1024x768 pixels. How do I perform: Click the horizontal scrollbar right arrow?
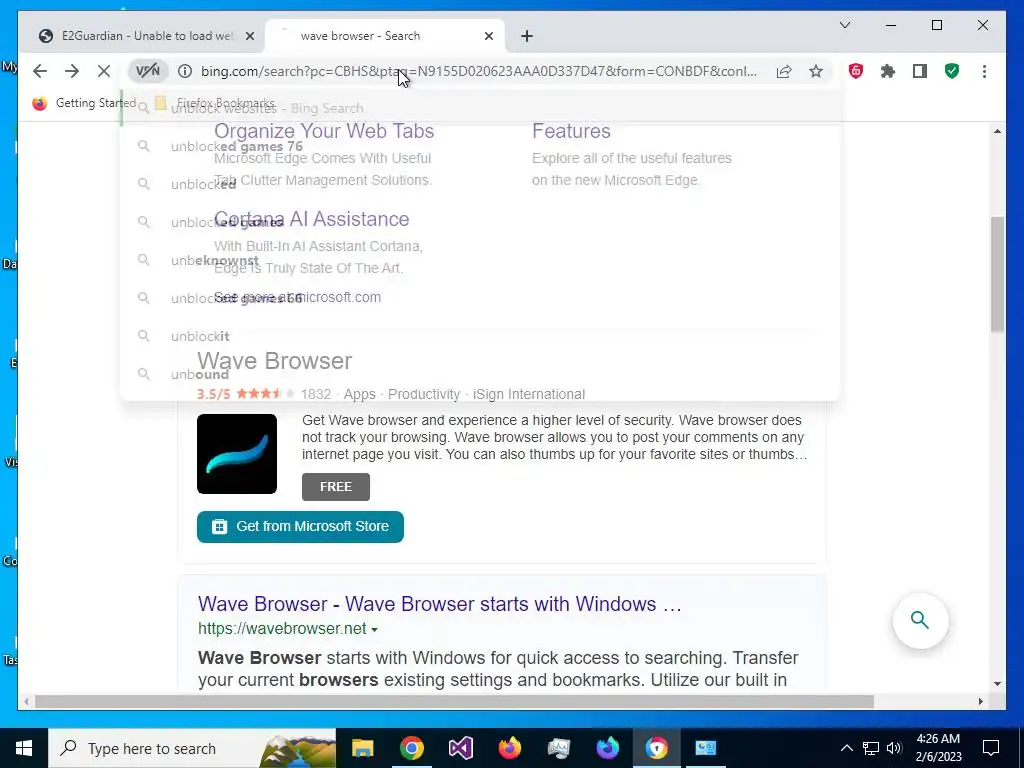click(x=980, y=701)
